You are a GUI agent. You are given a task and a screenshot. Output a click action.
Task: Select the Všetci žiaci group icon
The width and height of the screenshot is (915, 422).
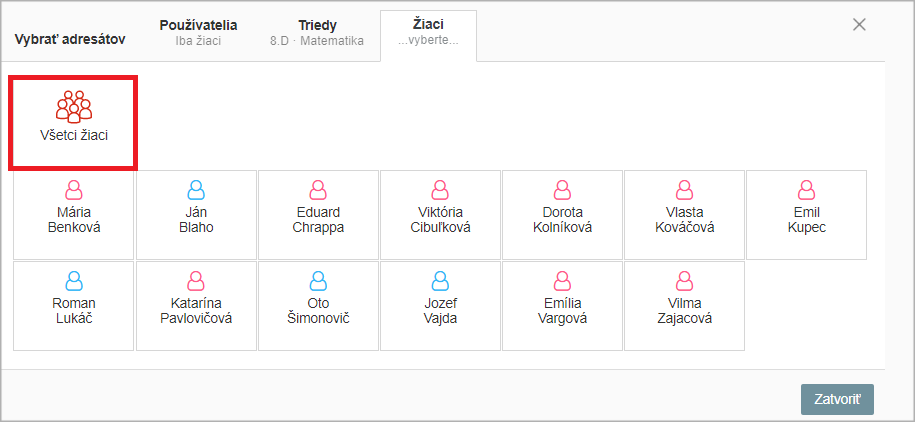(74, 107)
